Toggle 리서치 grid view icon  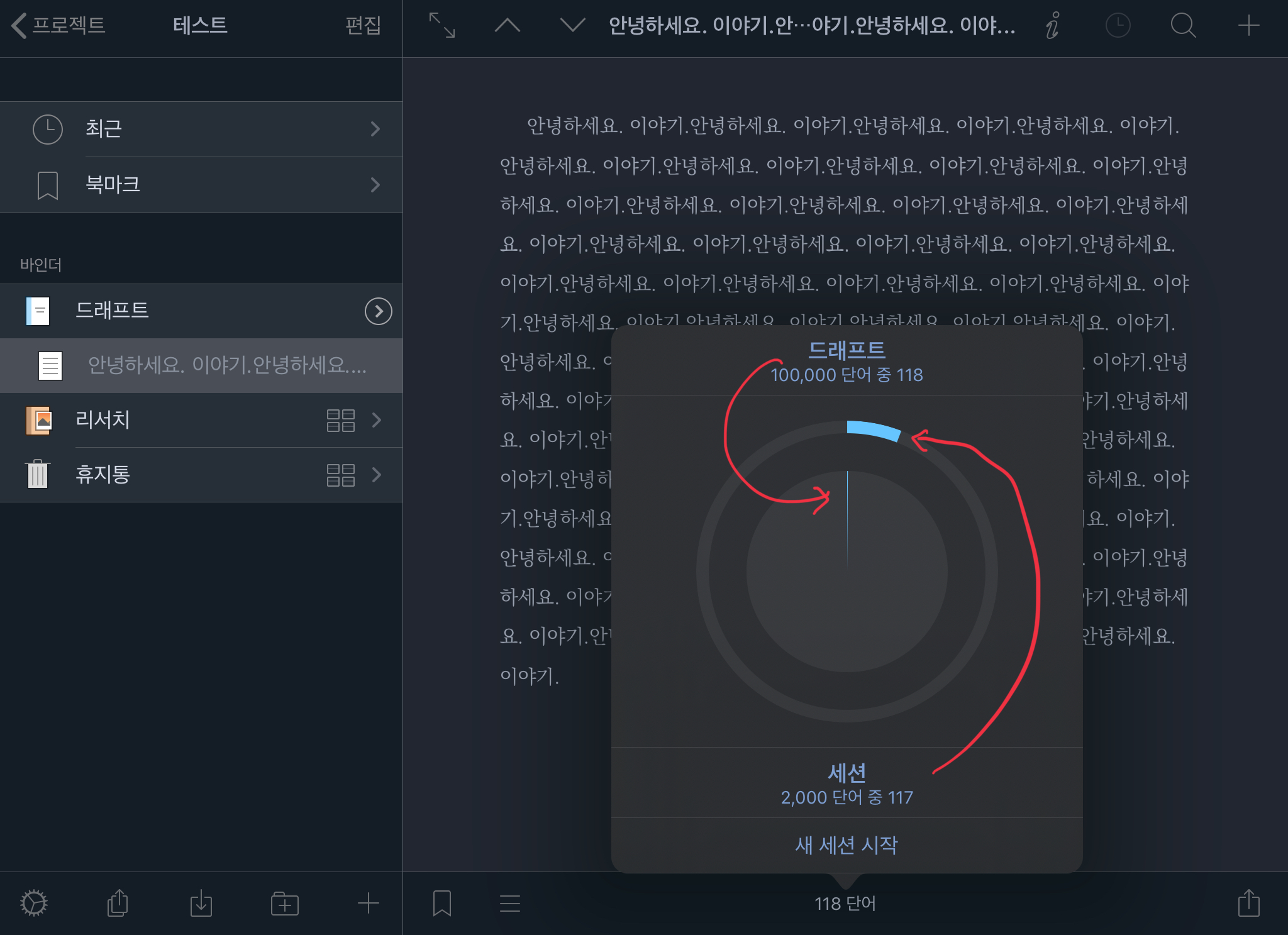(341, 420)
